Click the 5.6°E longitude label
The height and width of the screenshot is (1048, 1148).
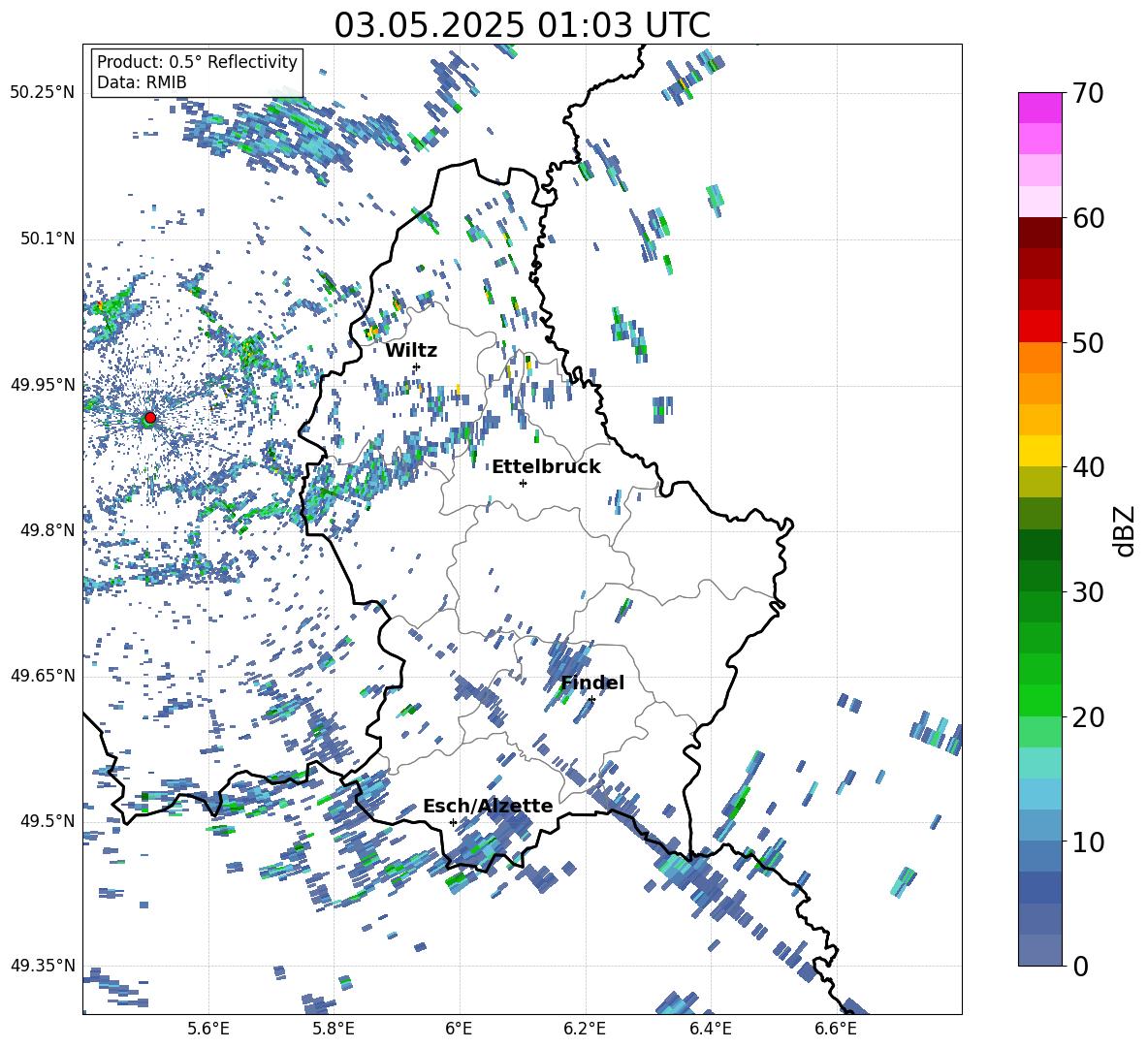pos(208,1029)
